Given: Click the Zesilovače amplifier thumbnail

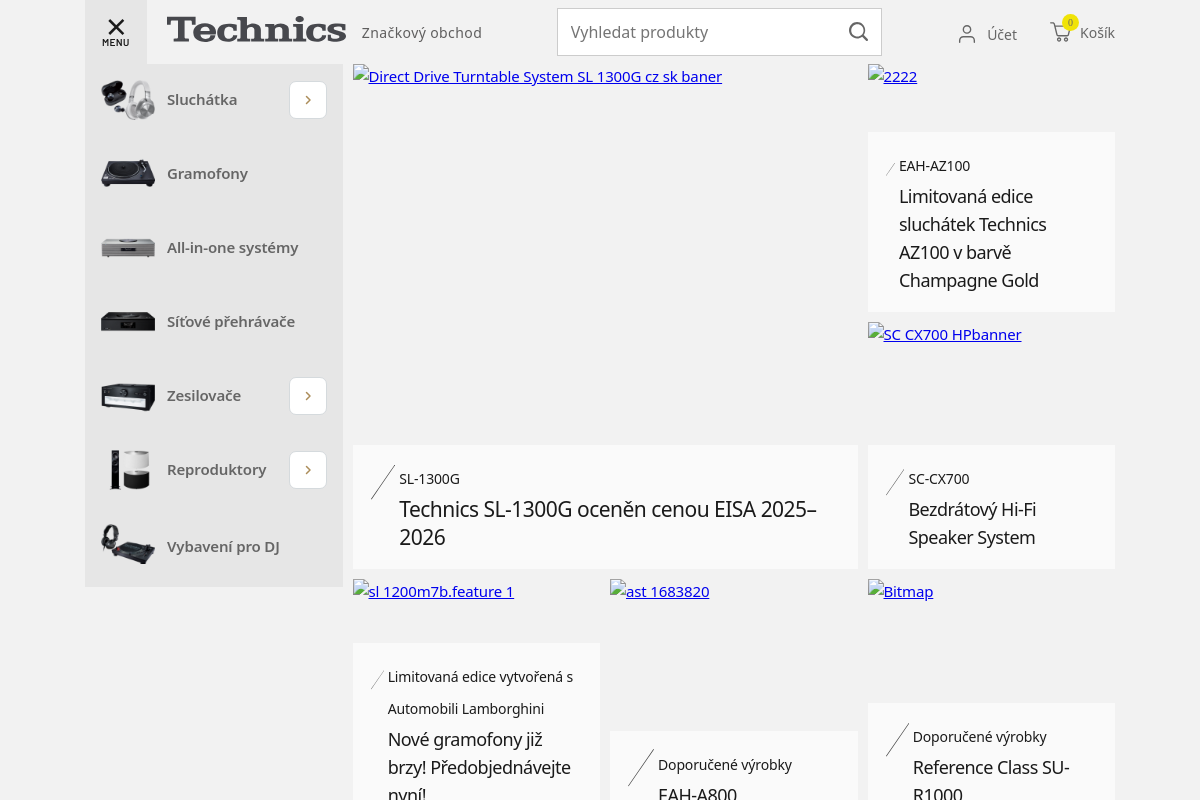Looking at the screenshot, I should coord(128,396).
